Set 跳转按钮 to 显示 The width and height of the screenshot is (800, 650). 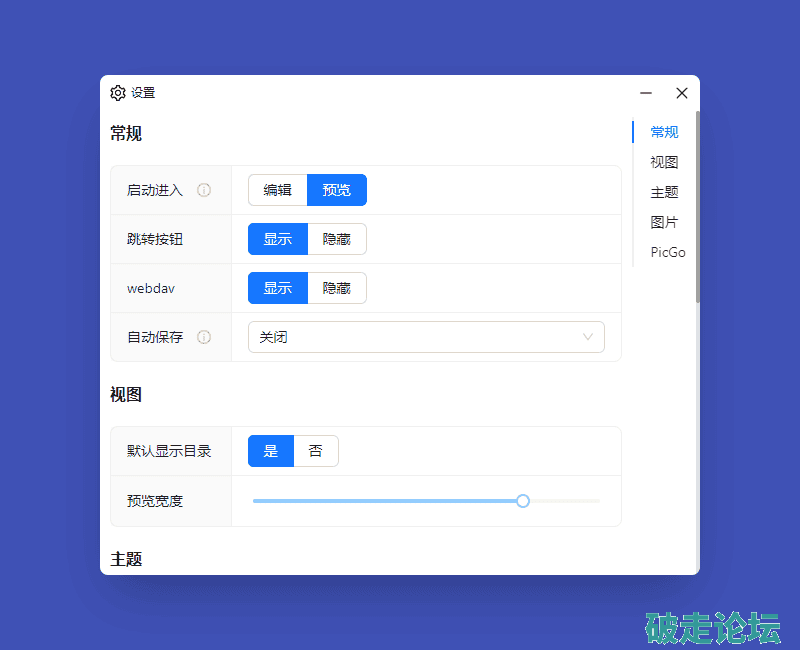[x=278, y=239]
